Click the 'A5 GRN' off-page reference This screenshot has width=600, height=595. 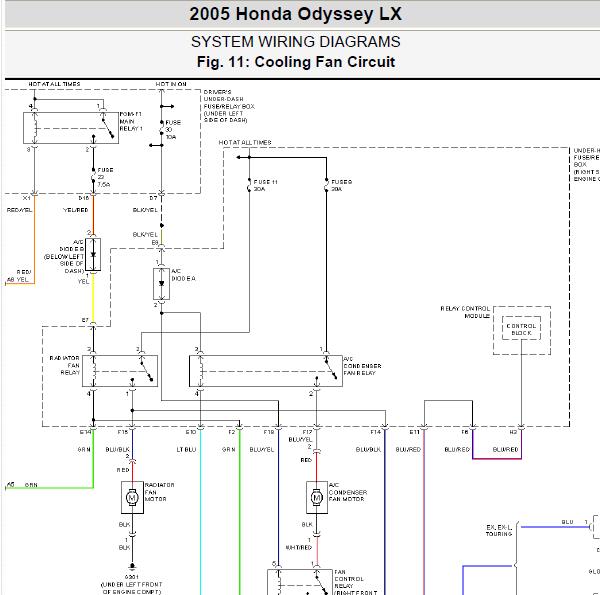pos(22,485)
